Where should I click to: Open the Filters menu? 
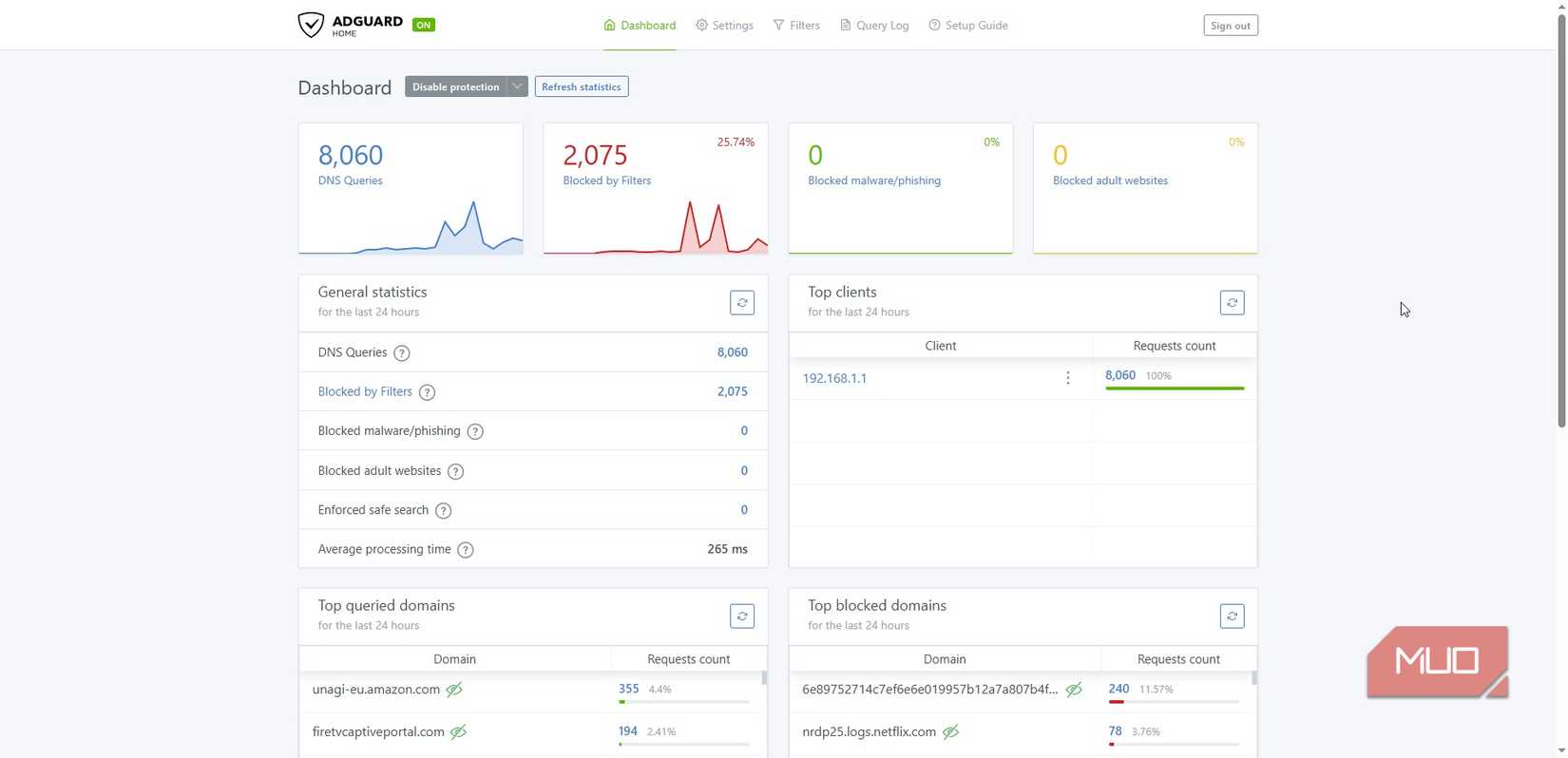tap(796, 26)
